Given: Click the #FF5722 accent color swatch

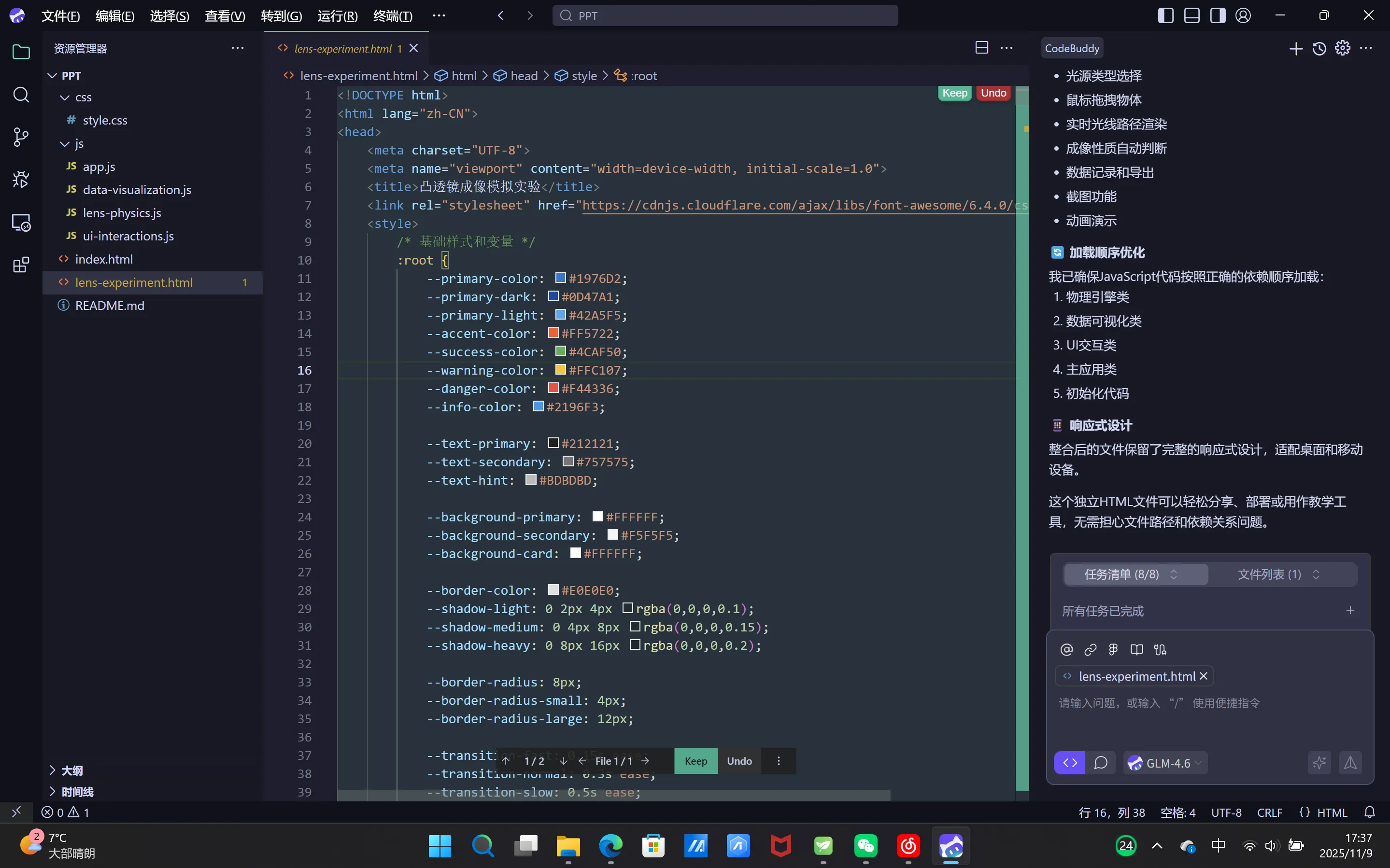Looking at the screenshot, I should point(553,333).
